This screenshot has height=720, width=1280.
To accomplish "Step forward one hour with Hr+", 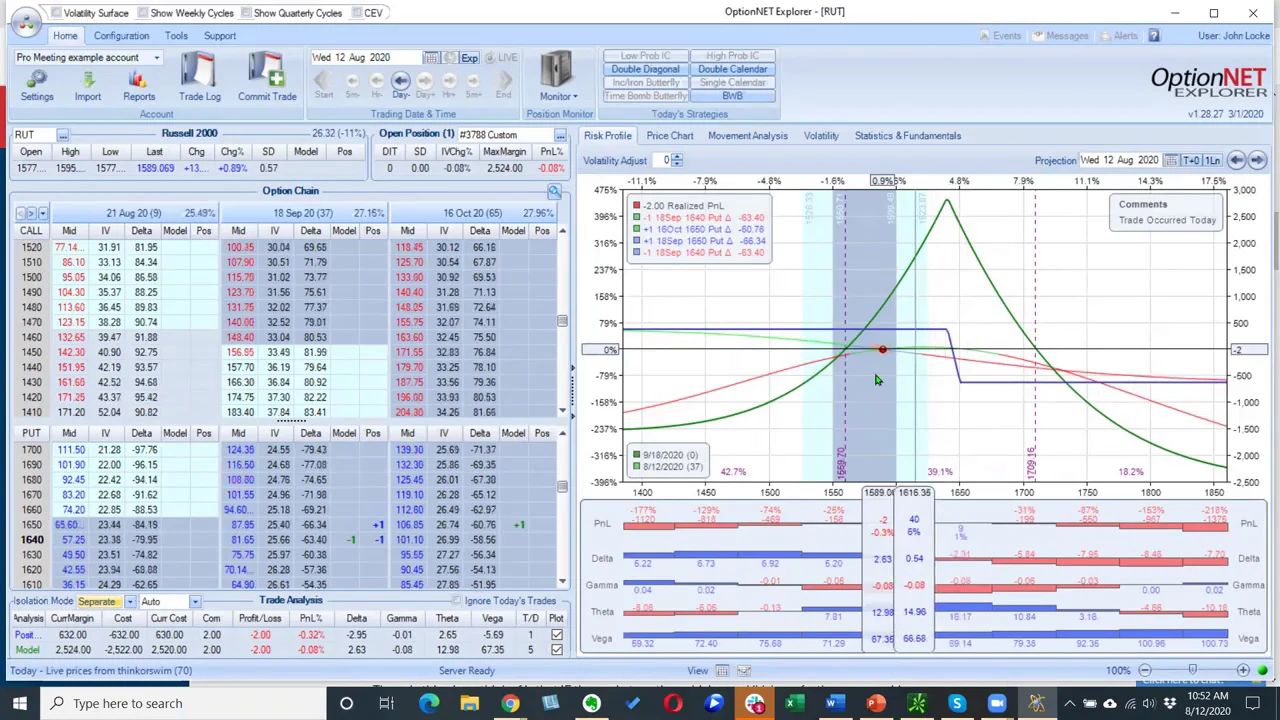I will click(450, 85).
